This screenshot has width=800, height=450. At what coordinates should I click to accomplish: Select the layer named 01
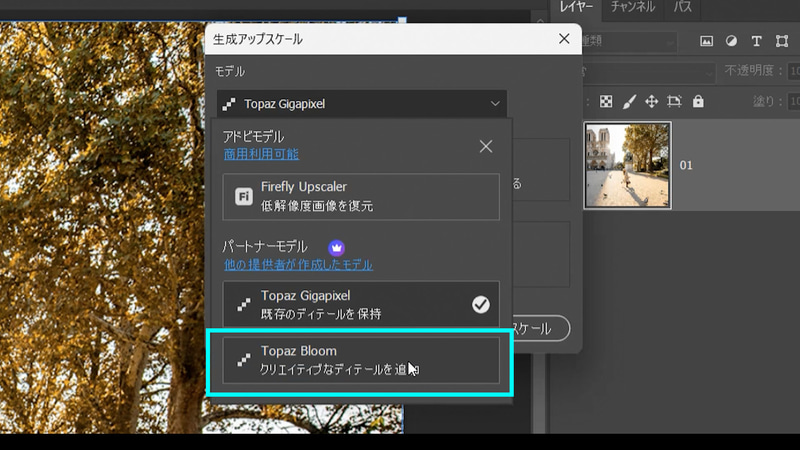(686, 165)
